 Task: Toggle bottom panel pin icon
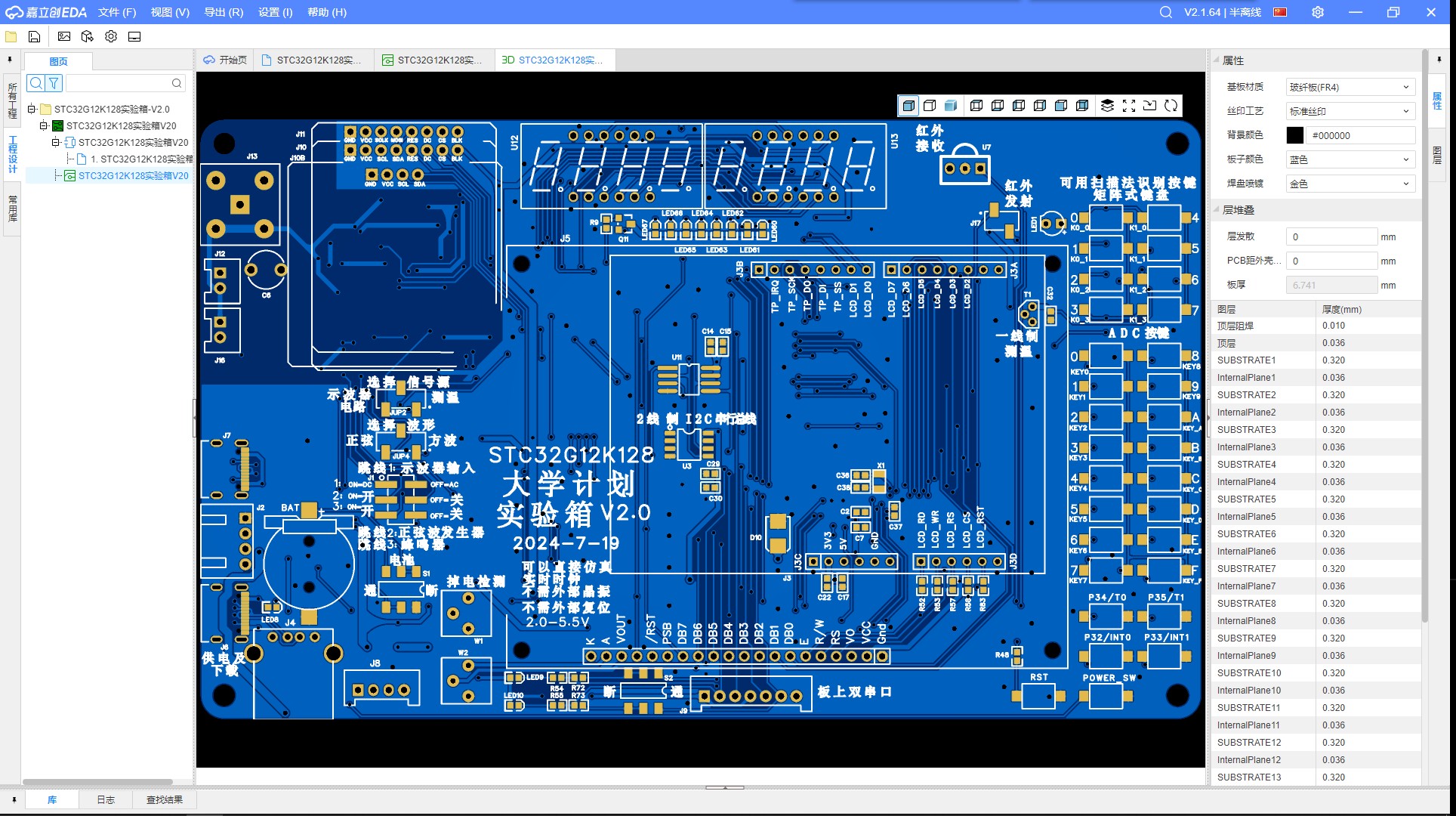[14, 799]
